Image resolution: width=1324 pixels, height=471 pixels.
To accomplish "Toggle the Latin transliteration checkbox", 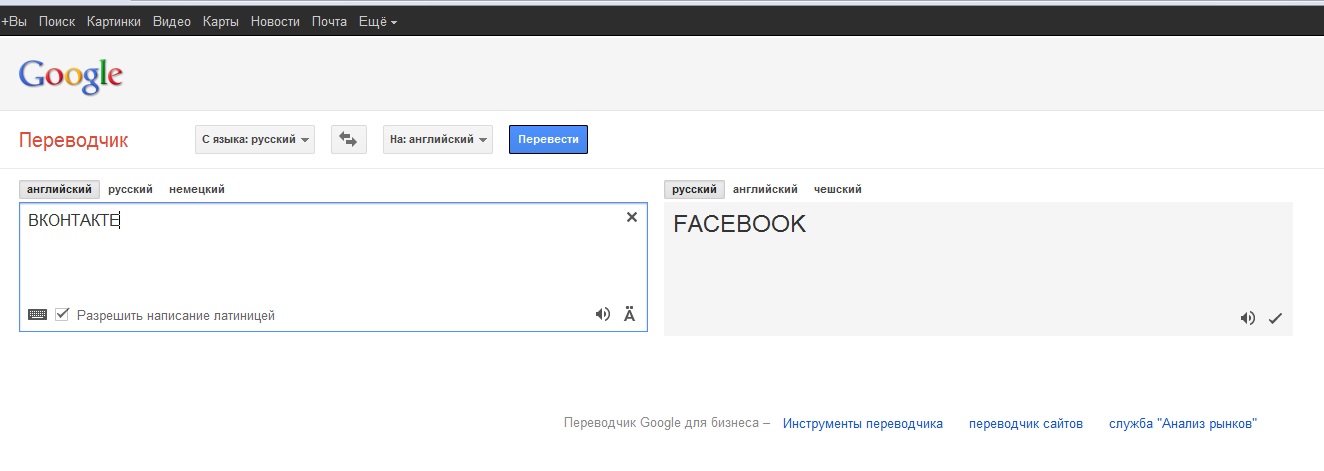I will pyautogui.click(x=62, y=315).
